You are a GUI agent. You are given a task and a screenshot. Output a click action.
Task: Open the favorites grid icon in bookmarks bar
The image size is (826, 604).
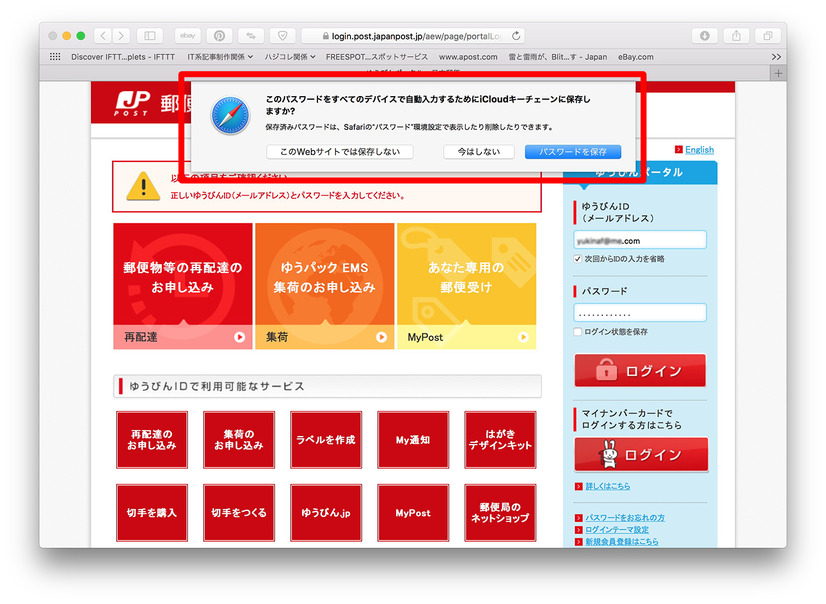55,56
